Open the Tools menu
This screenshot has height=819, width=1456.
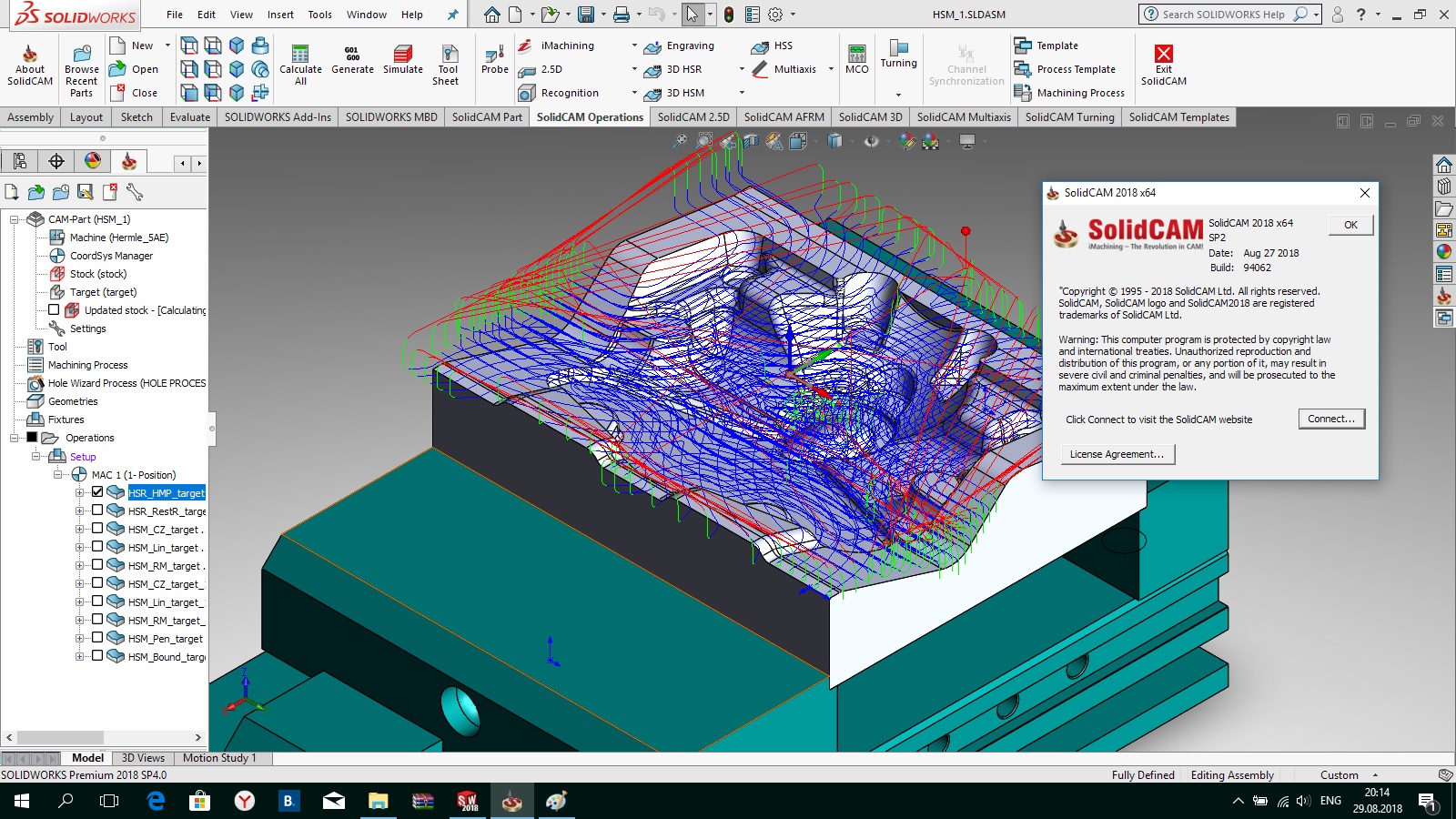click(x=319, y=15)
